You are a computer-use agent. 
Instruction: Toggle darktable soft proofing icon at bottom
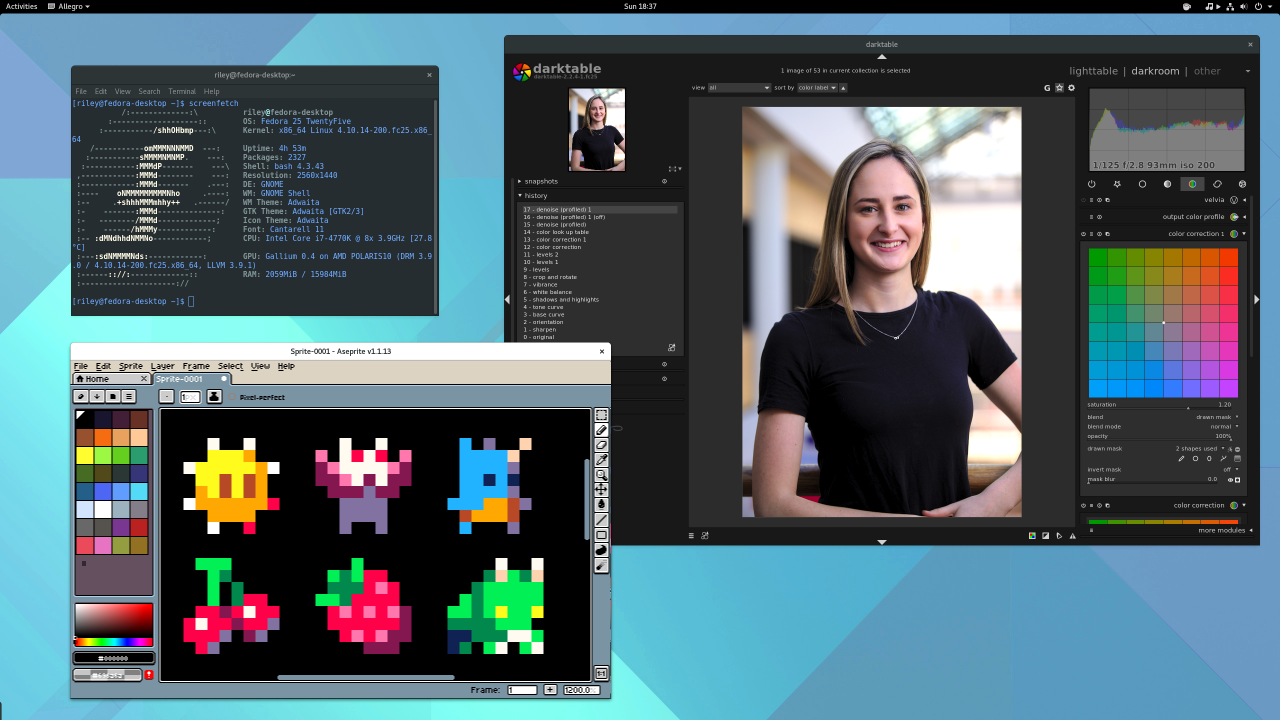(x=1059, y=536)
